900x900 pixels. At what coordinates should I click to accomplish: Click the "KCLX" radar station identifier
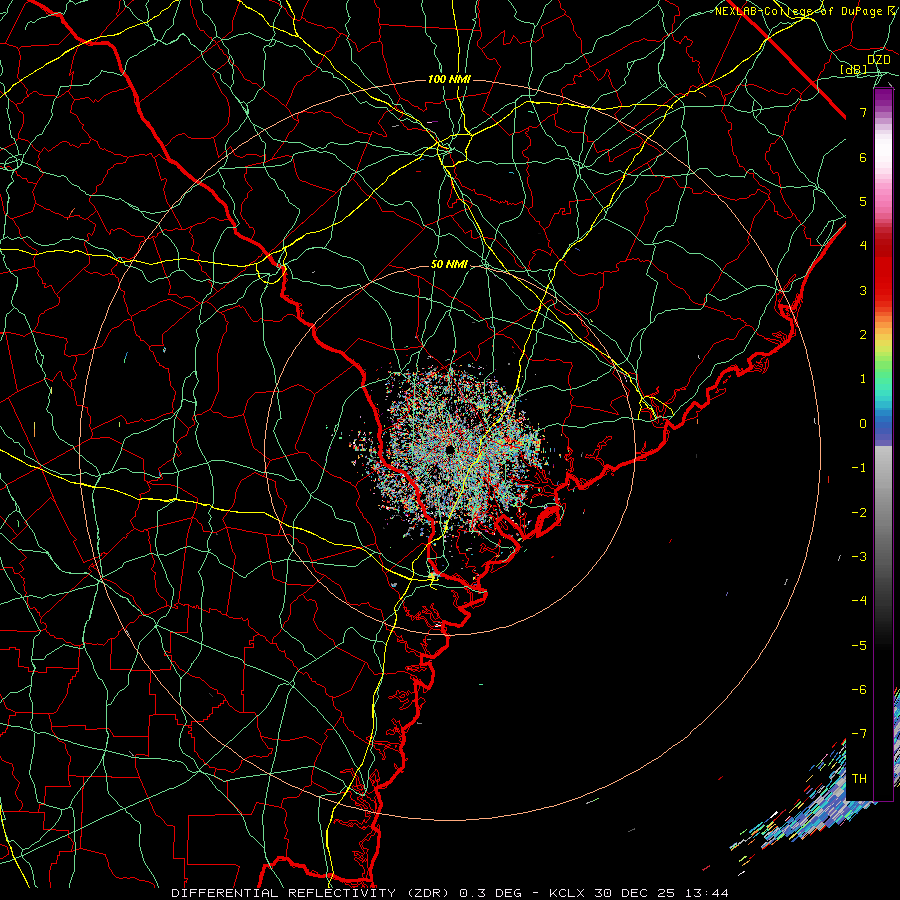567,893
